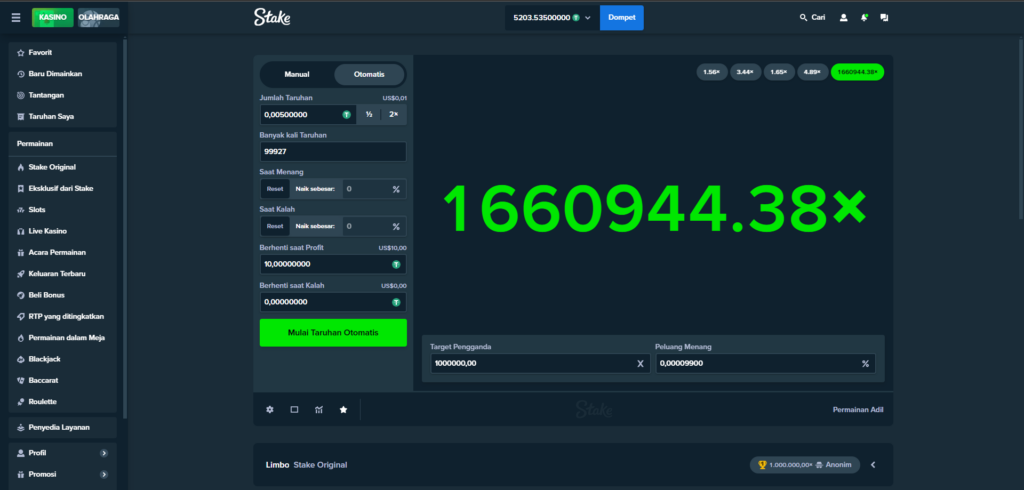Click the 1.000.000,00× Anonim trophy badge
The image size is (1024, 490).
pyautogui.click(x=805, y=465)
